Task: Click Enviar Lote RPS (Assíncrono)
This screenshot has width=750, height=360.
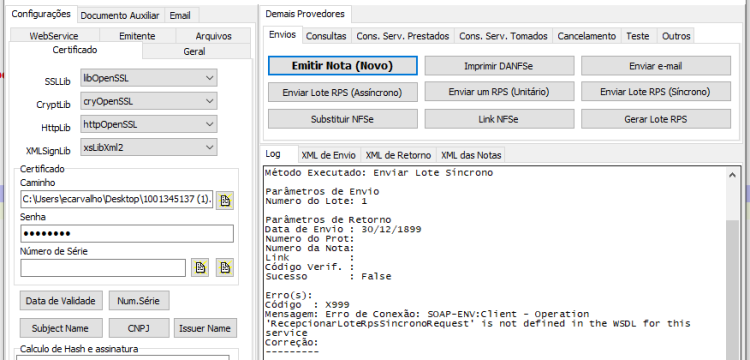Action: (x=342, y=92)
